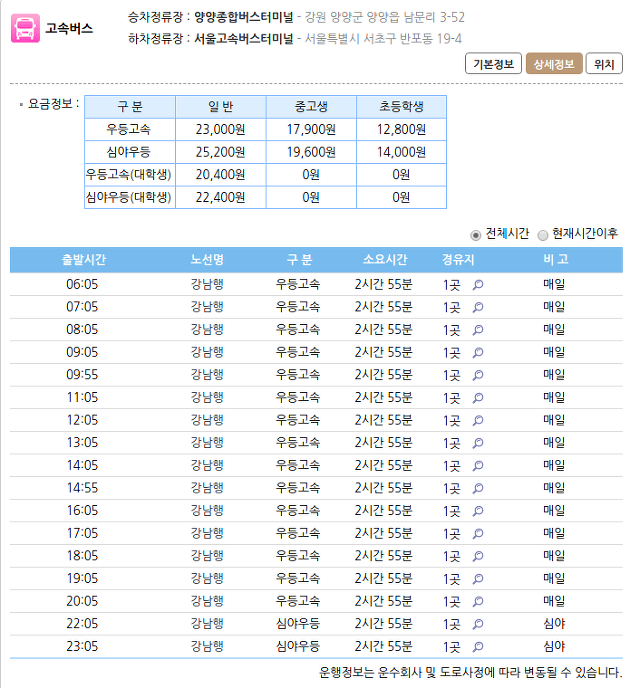Viewport: 630px width, 688px height.
Task: Click the stopover magnifier for the 16:05 bus
Action: tap(478, 511)
